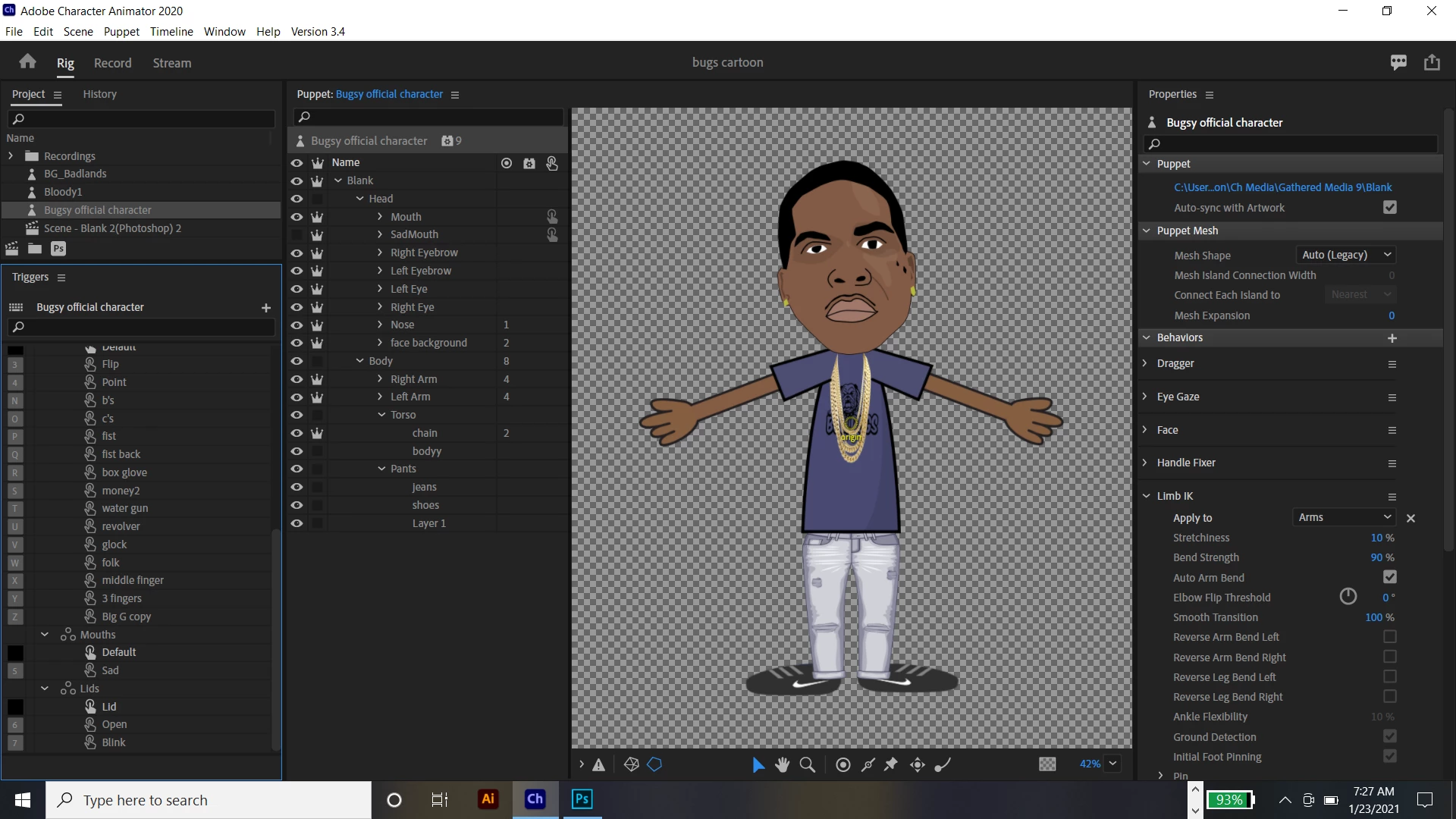
Task: Open the Puppet menu
Action: point(121,31)
